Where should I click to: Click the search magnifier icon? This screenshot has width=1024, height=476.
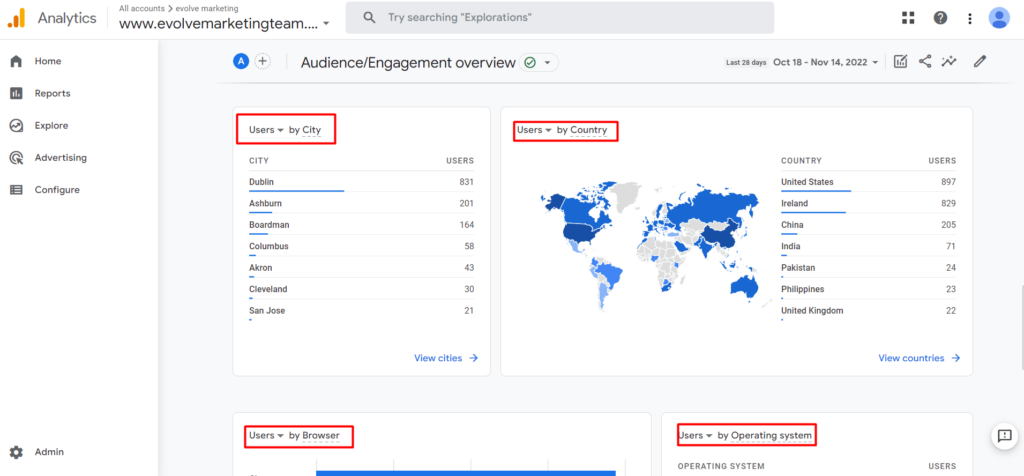[370, 18]
